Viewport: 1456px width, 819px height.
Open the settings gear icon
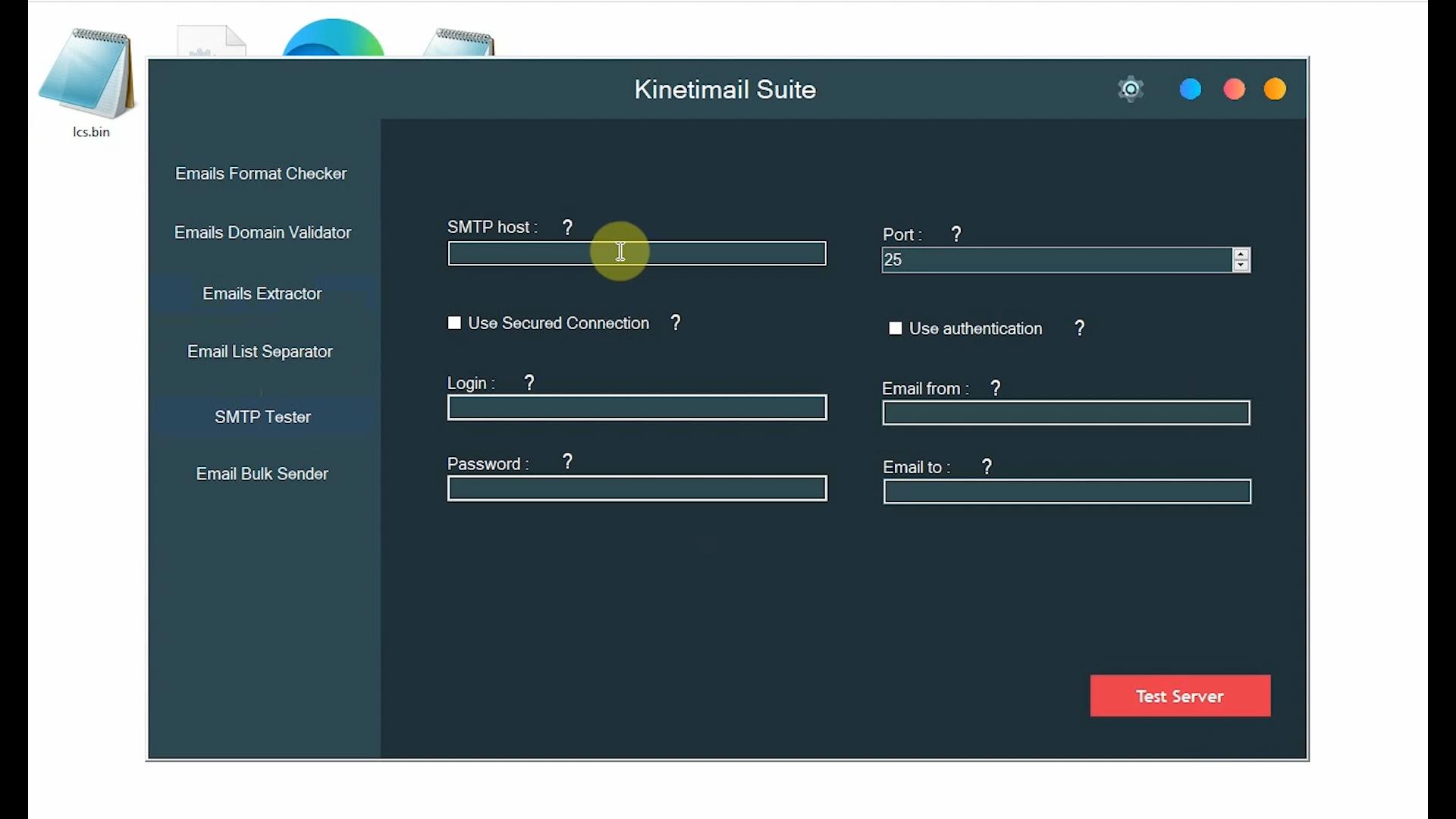(x=1131, y=89)
